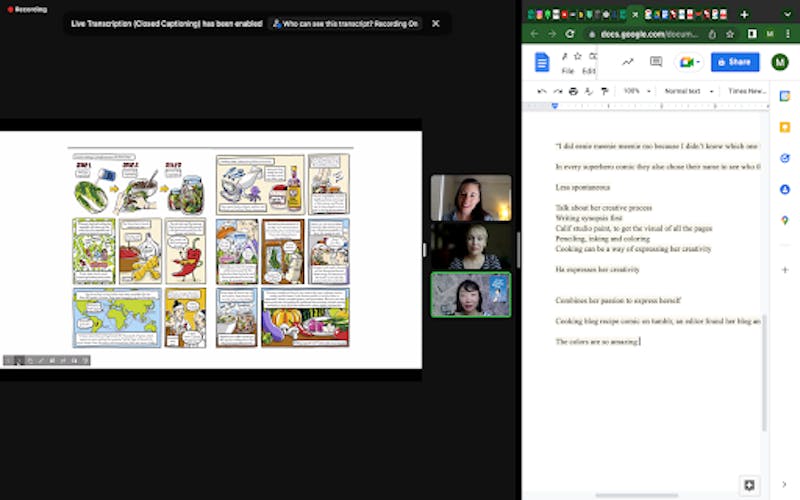Image resolution: width=800 pixels, height=500 pixels.
Task: Click the Print icon in Docs toolbar
Action: tap(573, 91)
